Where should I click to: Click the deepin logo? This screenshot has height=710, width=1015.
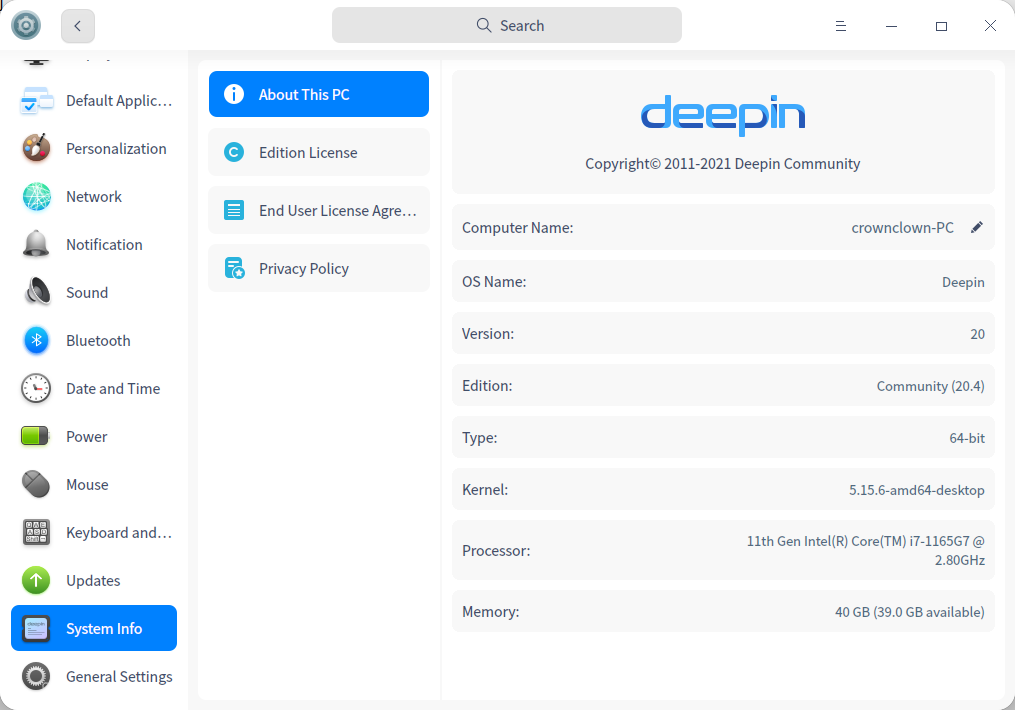point(722,115)
